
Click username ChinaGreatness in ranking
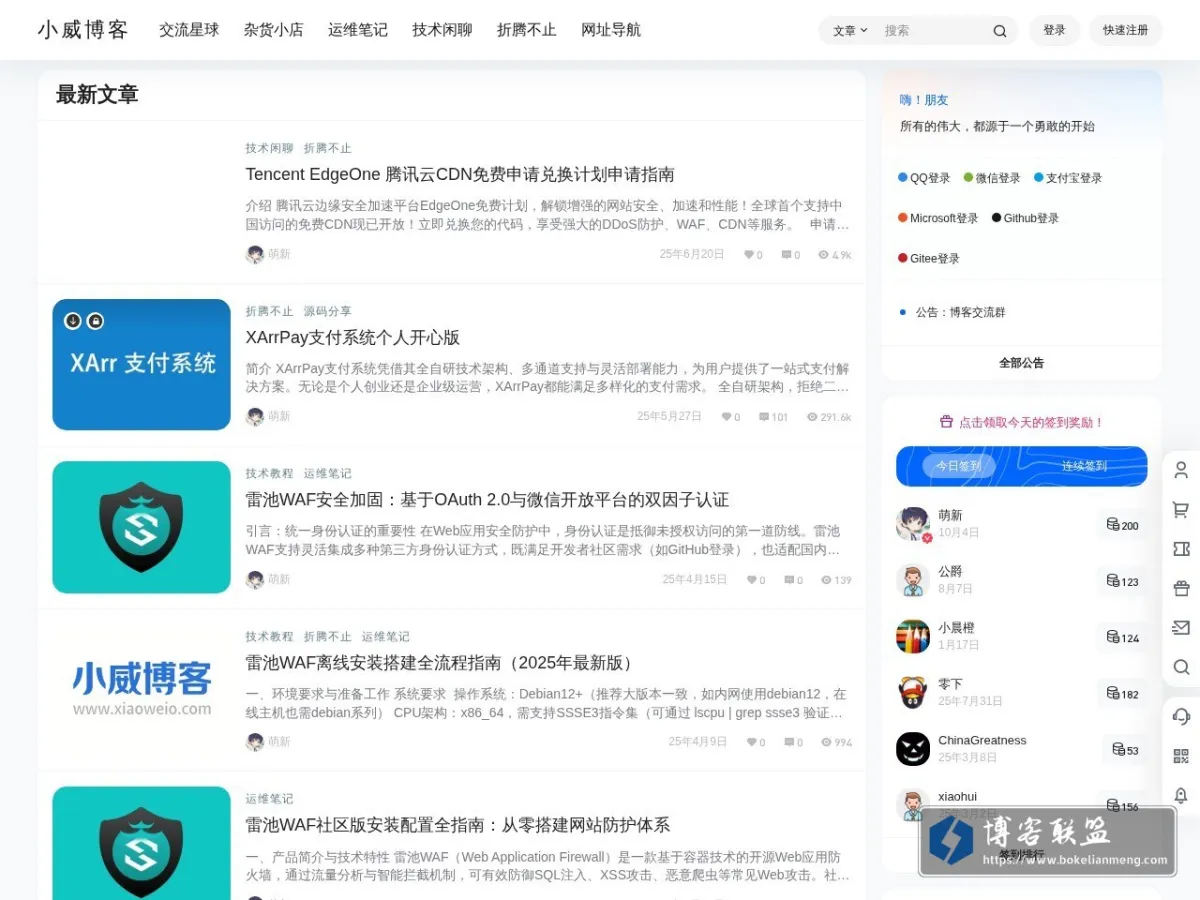click(x=982, y=740)
